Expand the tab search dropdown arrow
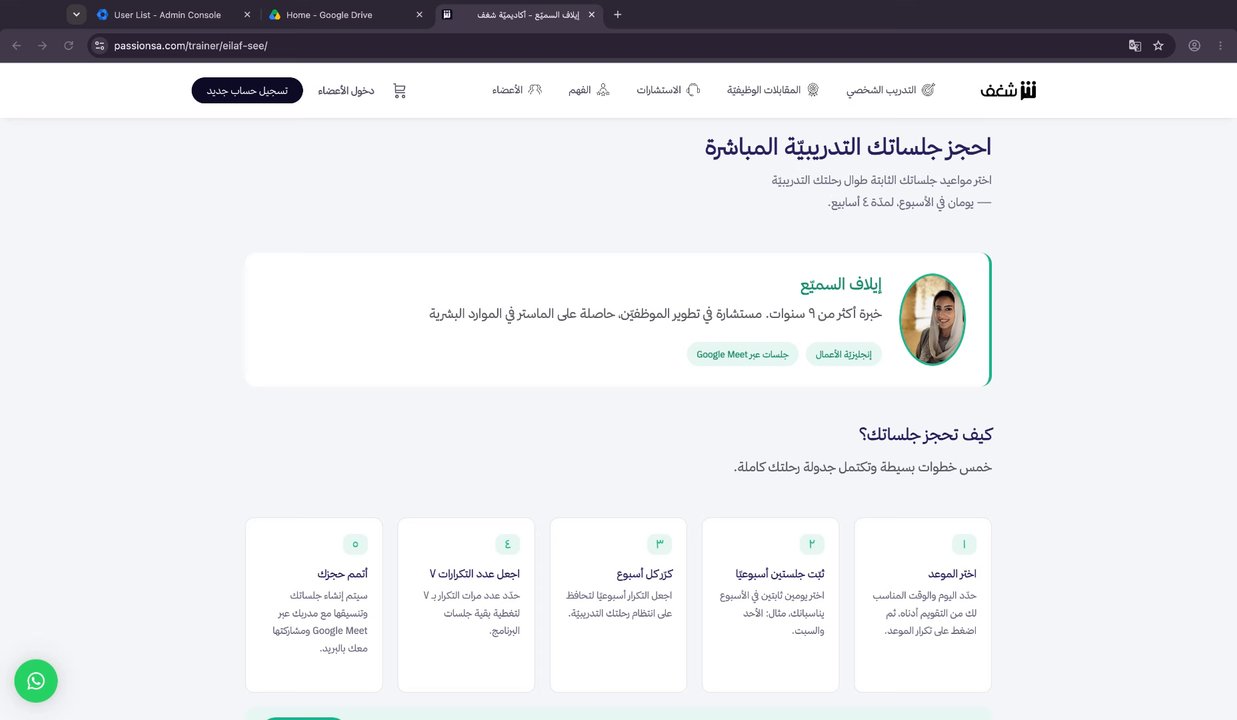Image resolution: width=1237 pixels, height=720 pixels. click(x=77, y=14)
